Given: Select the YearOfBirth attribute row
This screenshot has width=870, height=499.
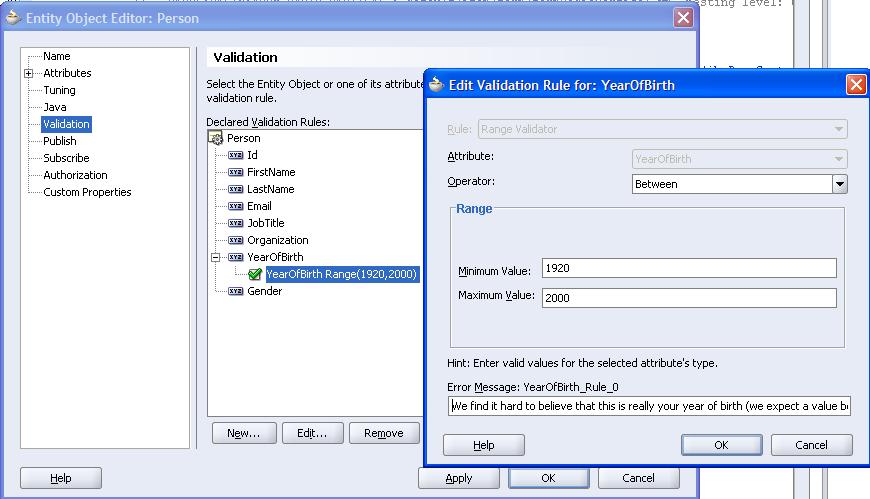Looking at the screenshot, I should point(275,257).
